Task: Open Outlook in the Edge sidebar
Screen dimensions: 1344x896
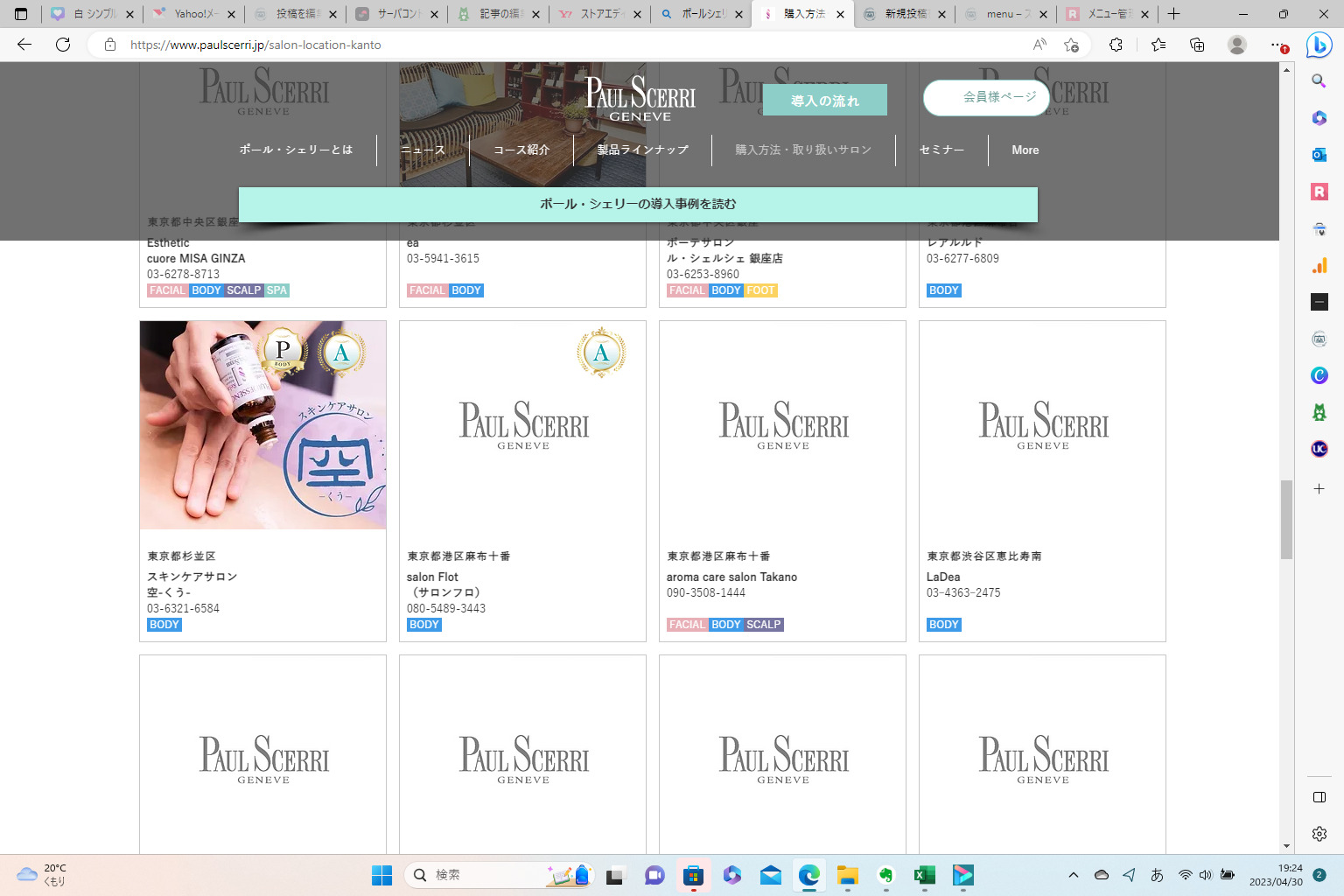Action: click(1319, 155)
